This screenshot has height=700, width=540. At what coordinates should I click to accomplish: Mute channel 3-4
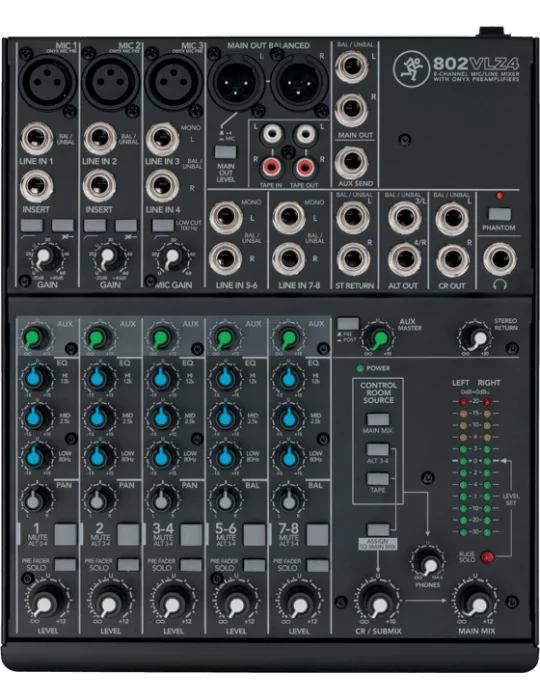[x=191, y=534]
